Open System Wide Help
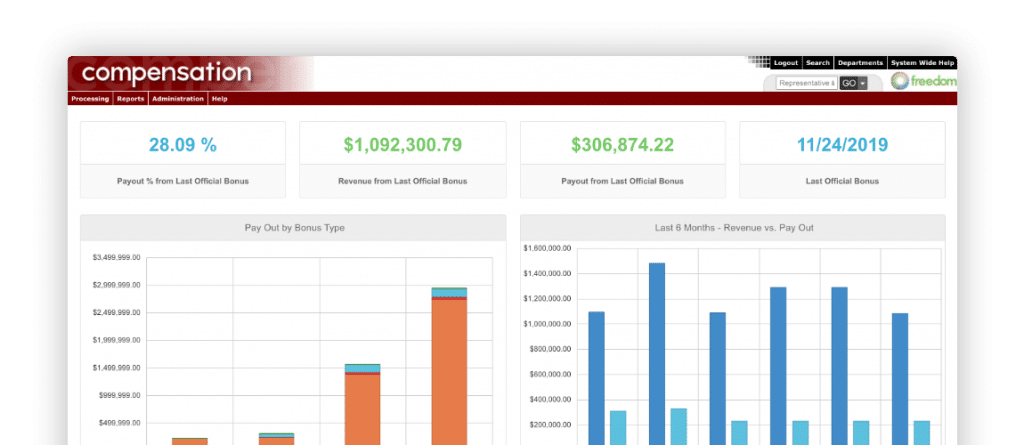 point(923,63)
